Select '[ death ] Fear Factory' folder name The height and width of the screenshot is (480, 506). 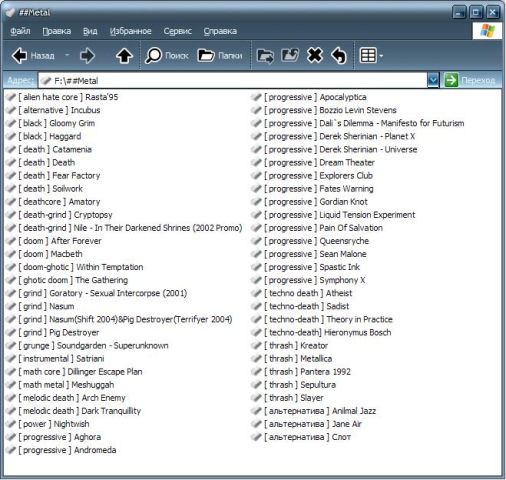point(59,176)
